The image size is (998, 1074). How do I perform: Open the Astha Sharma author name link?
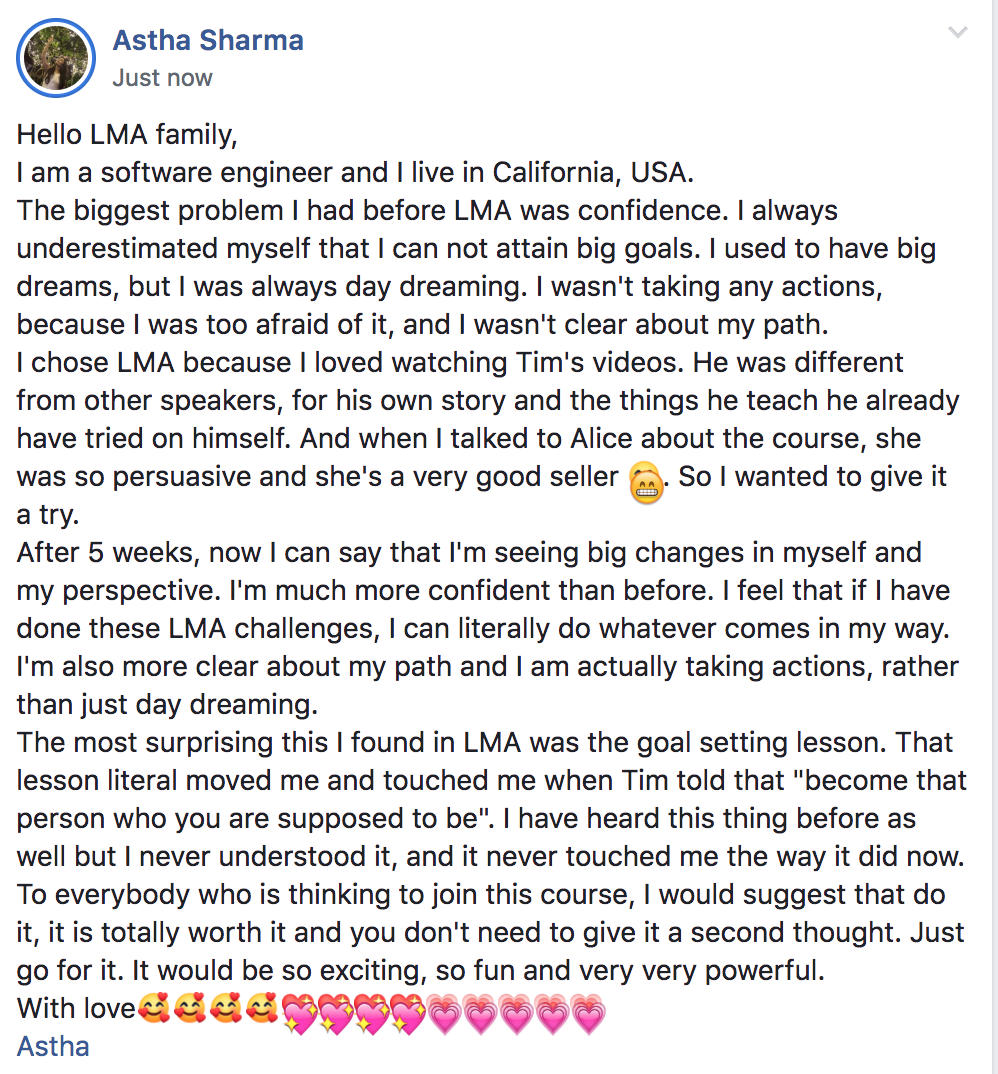point(208,40)
